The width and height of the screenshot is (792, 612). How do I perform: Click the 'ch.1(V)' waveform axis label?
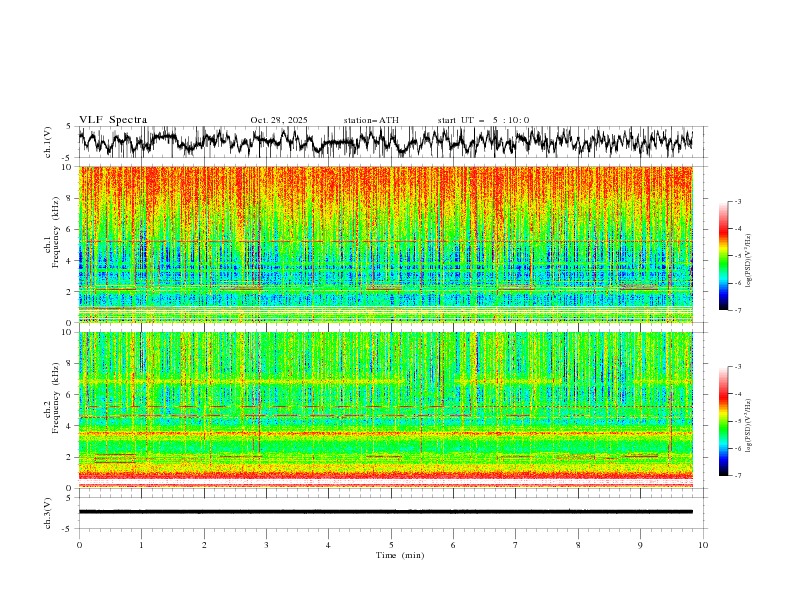click(x=48, y=142)
